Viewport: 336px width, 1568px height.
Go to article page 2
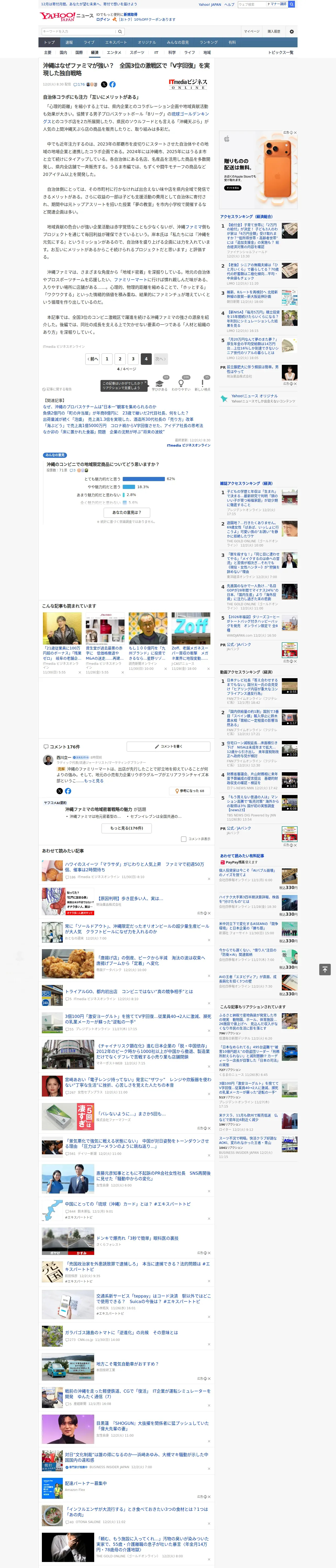(120, 359)
